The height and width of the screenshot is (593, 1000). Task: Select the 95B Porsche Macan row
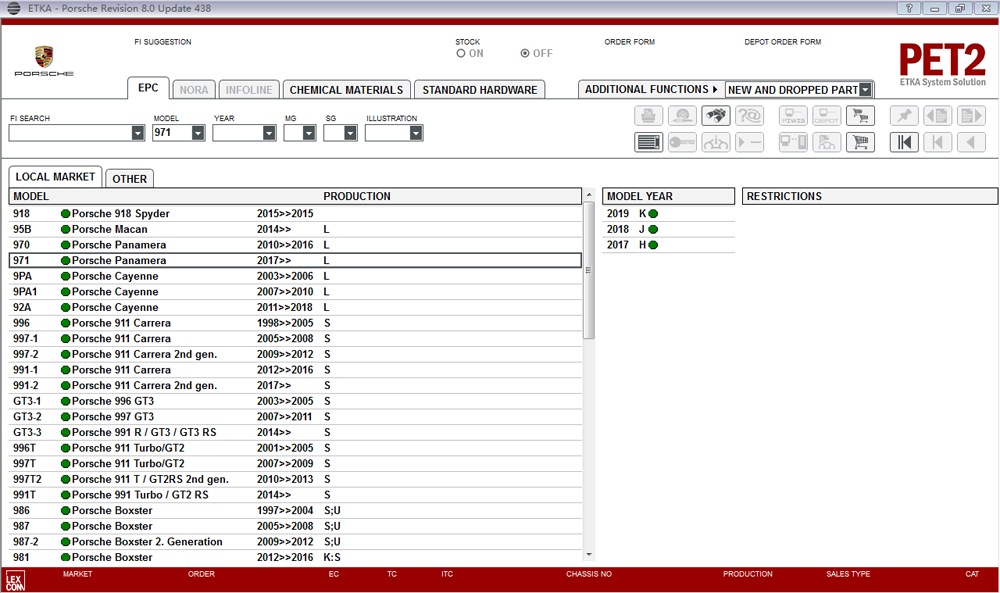[295, 229]
